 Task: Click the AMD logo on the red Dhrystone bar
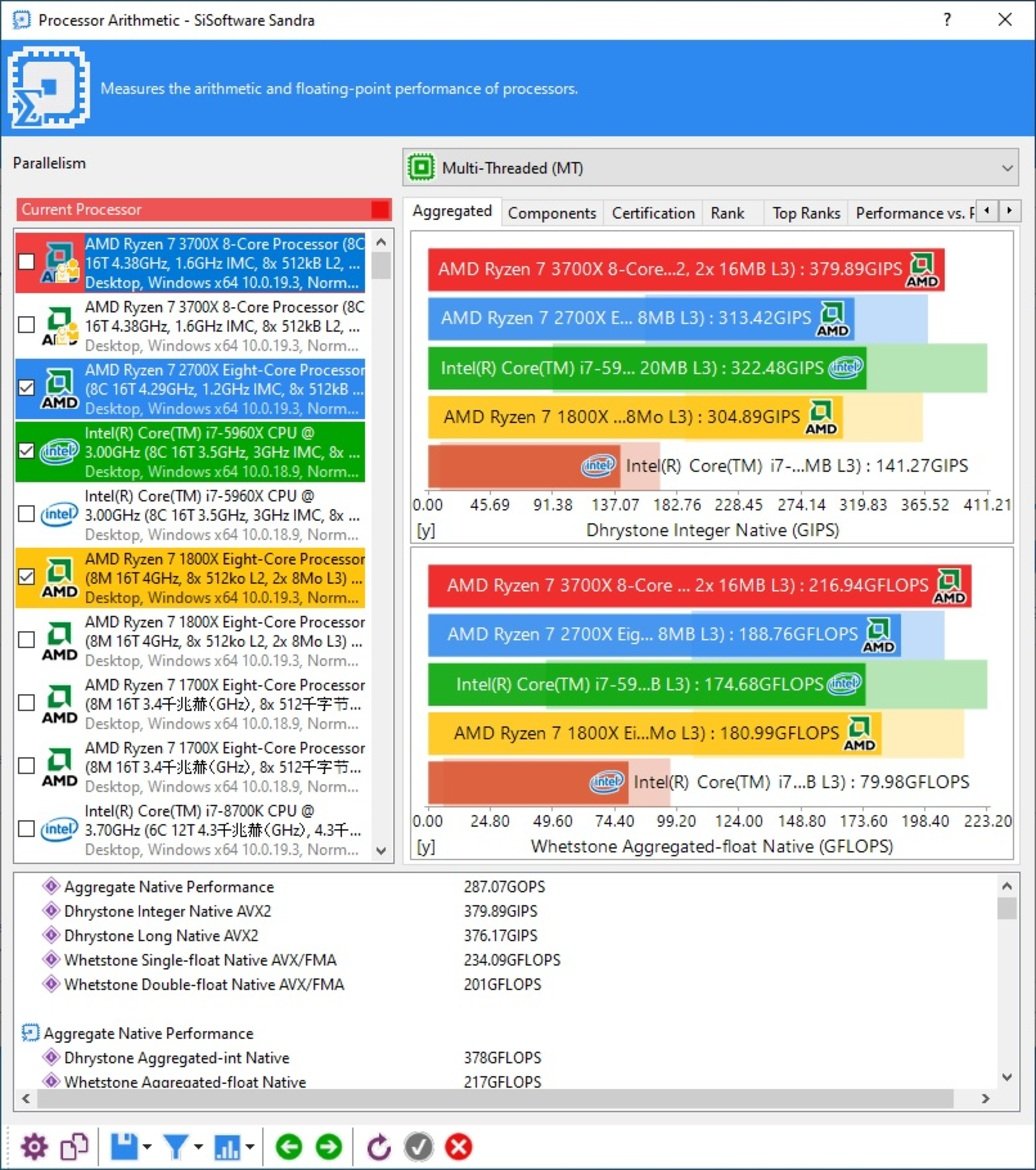(923, 269)
